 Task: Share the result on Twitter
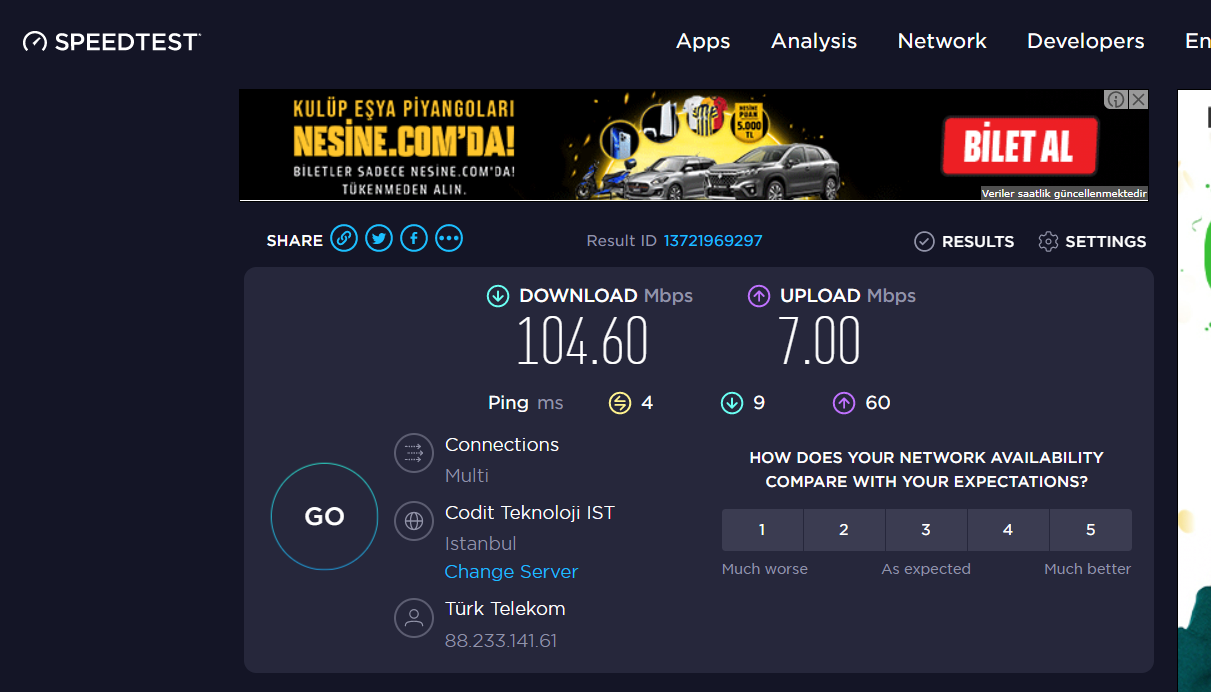point(378,238)
